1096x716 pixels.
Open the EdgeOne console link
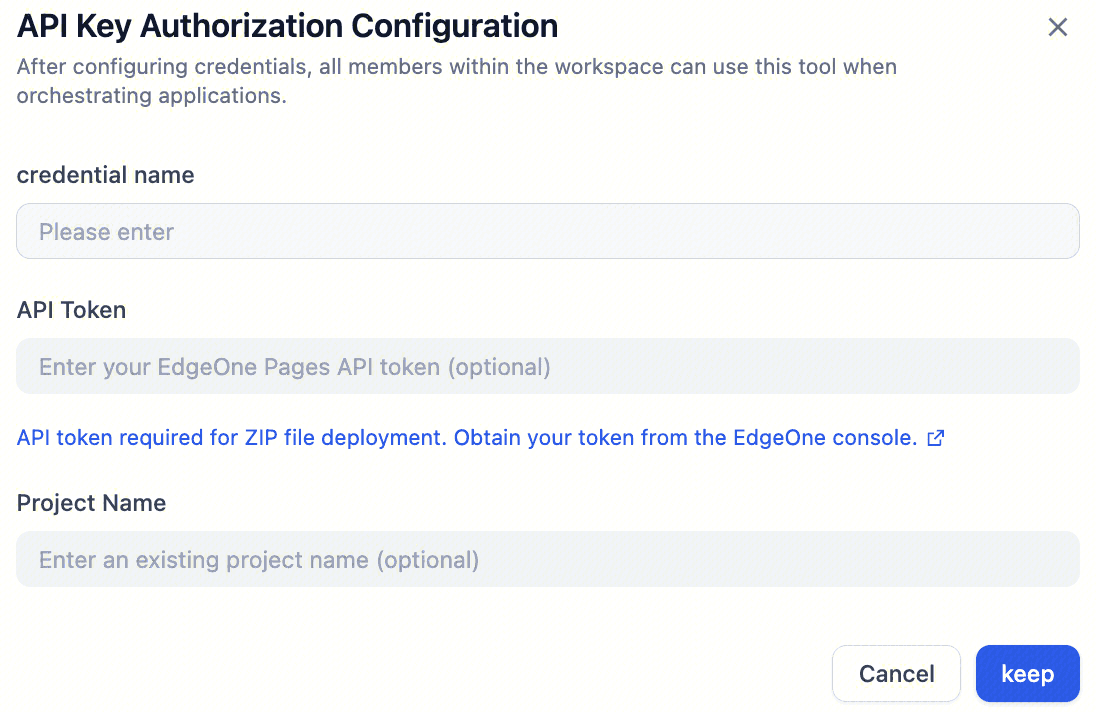pyautogui.click(x=855, y=438)
